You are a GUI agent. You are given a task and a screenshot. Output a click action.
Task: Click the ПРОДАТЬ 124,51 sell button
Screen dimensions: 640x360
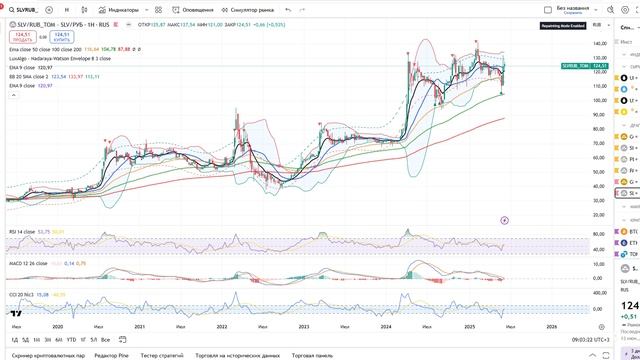(23, 37)
